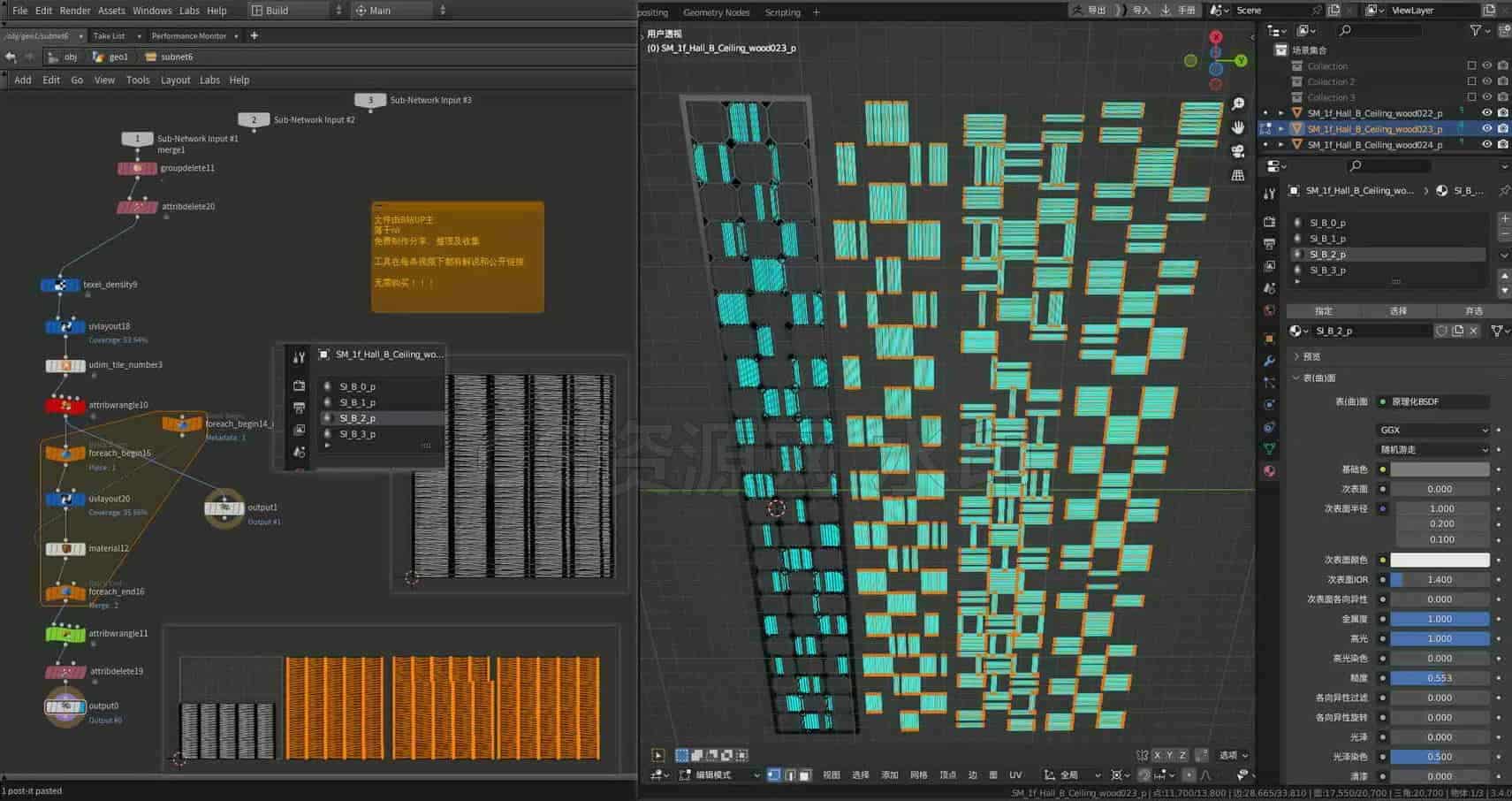The image size is (1512, 801).
Task: Open the 网格 mesh menu
Action: point(918,775)
